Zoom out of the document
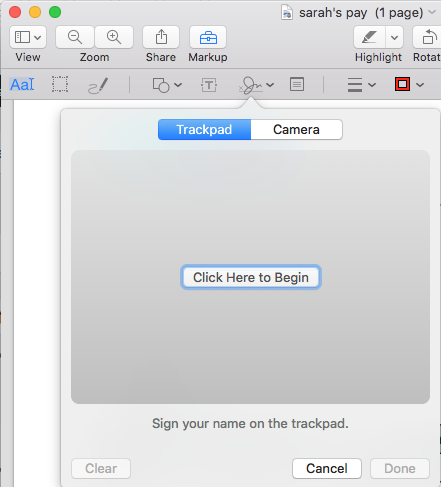The image size is (441, 487). click(x=75, y=37)
